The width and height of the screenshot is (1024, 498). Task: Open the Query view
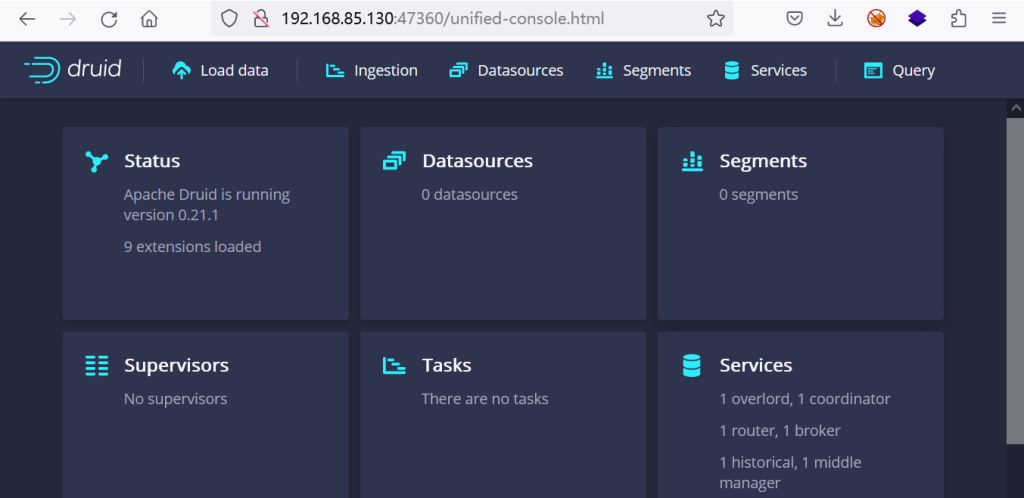pyautogui.click(x=899, y=70)
